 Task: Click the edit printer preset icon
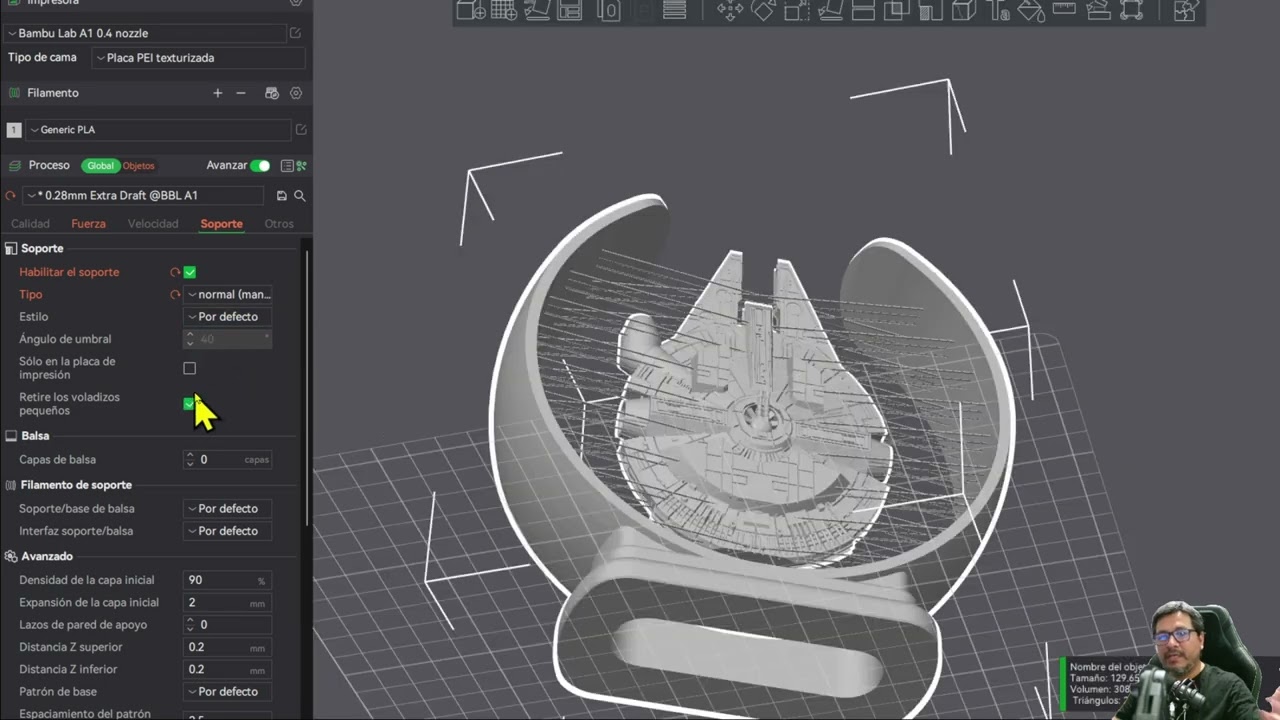pyautogui.click(x=295, y=33)
